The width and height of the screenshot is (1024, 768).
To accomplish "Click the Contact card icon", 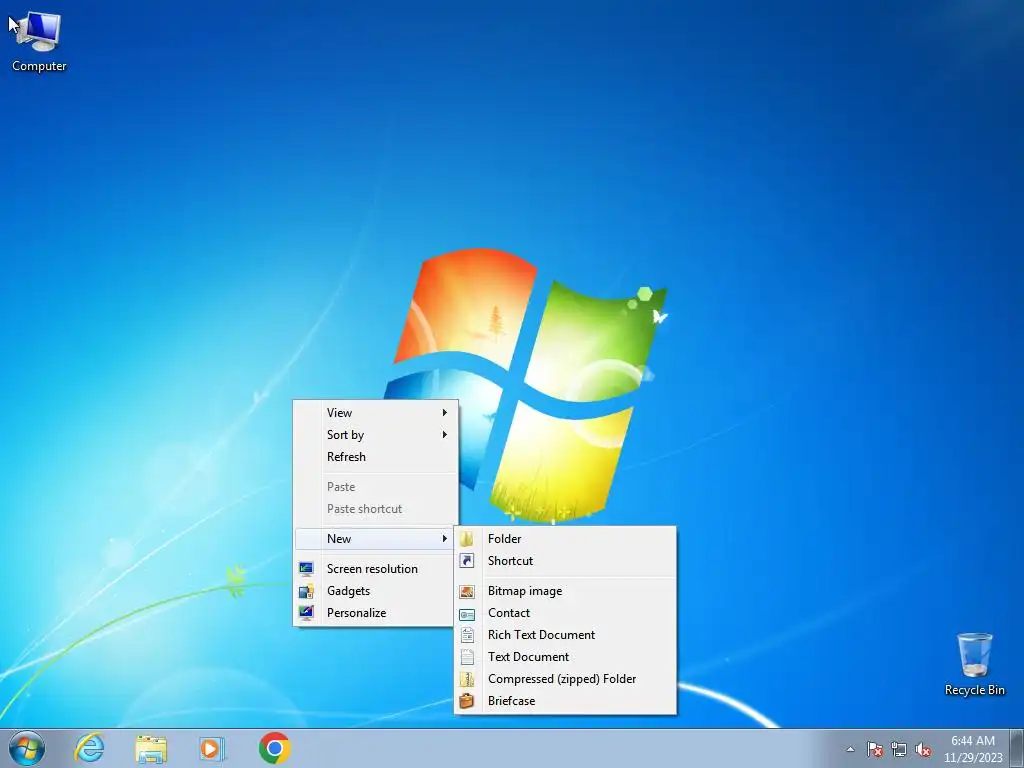I will tap(467, 614).
